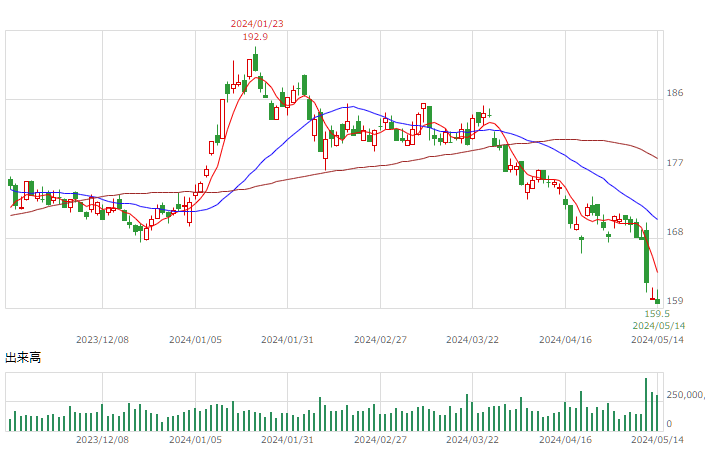Click the tallest volume bar near 2024/05/14
The height and width of the screenshot is (454, 705).
coord(646,405)
